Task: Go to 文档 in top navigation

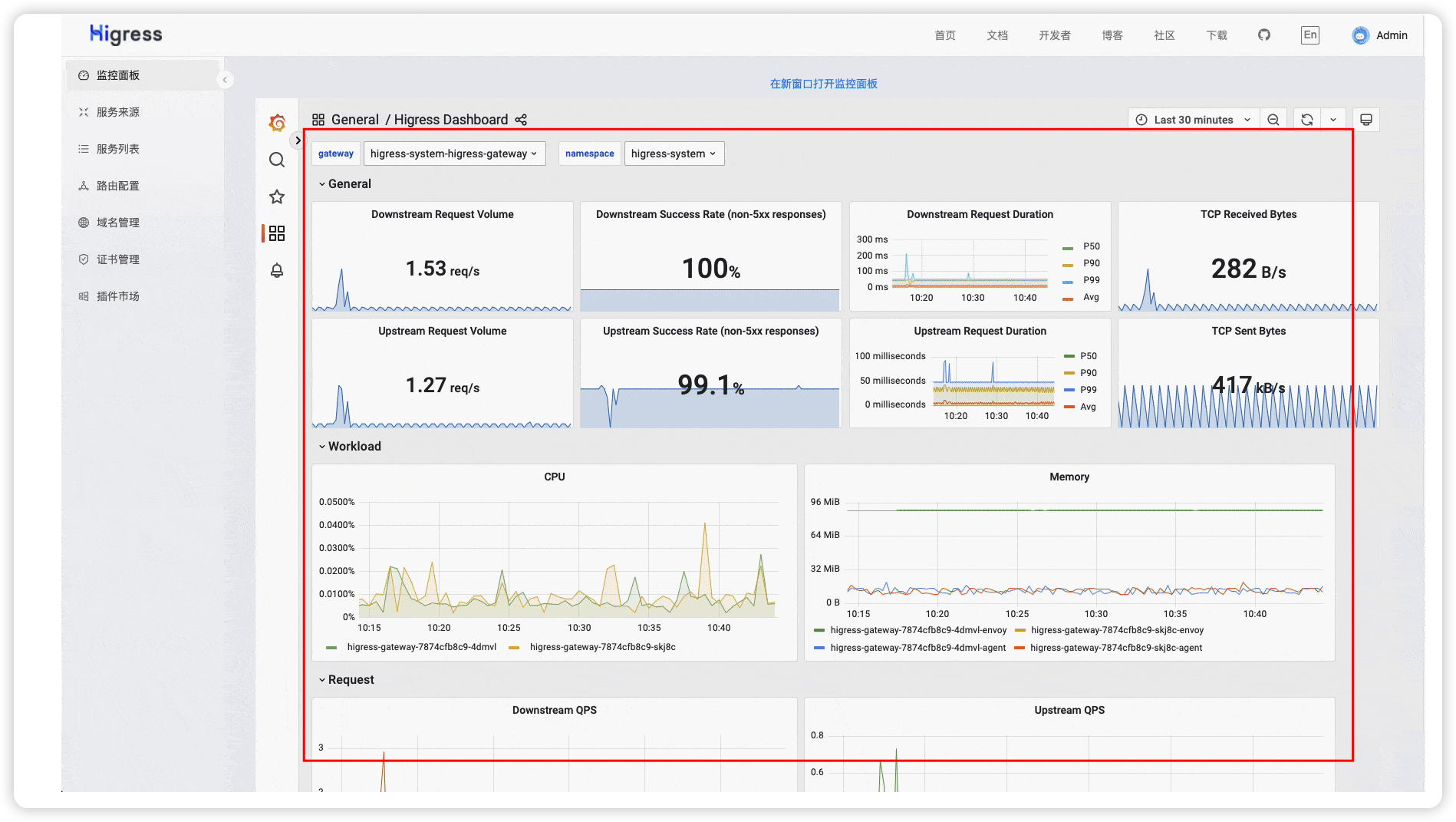Action: point(997,35)
